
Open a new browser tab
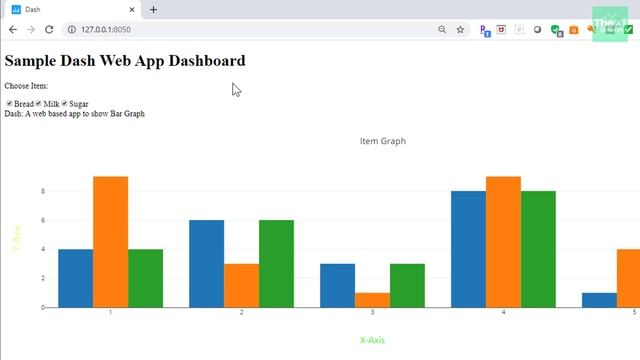click(x=153, y=9)
